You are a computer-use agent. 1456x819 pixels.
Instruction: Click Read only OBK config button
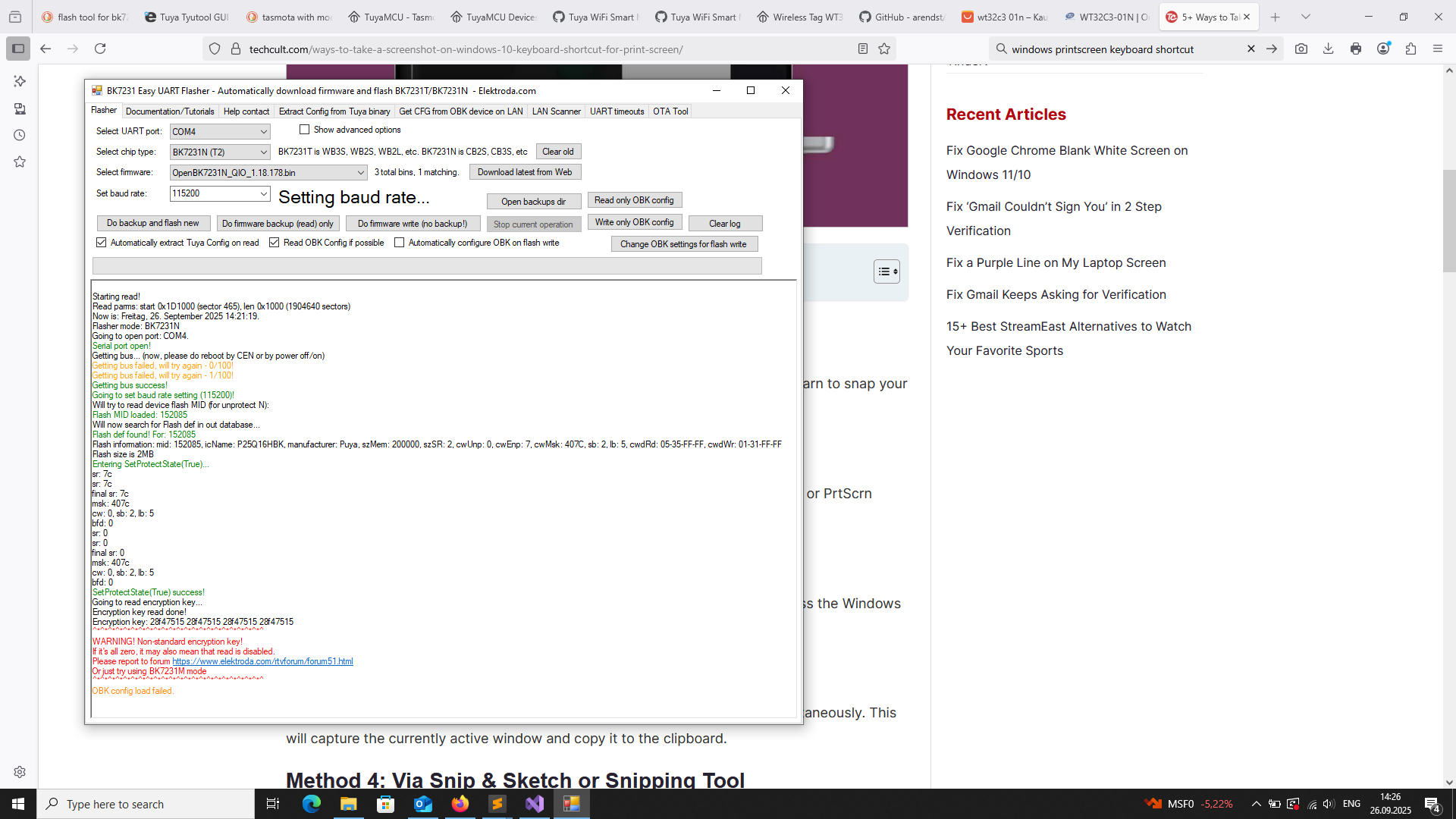point(635,200)
